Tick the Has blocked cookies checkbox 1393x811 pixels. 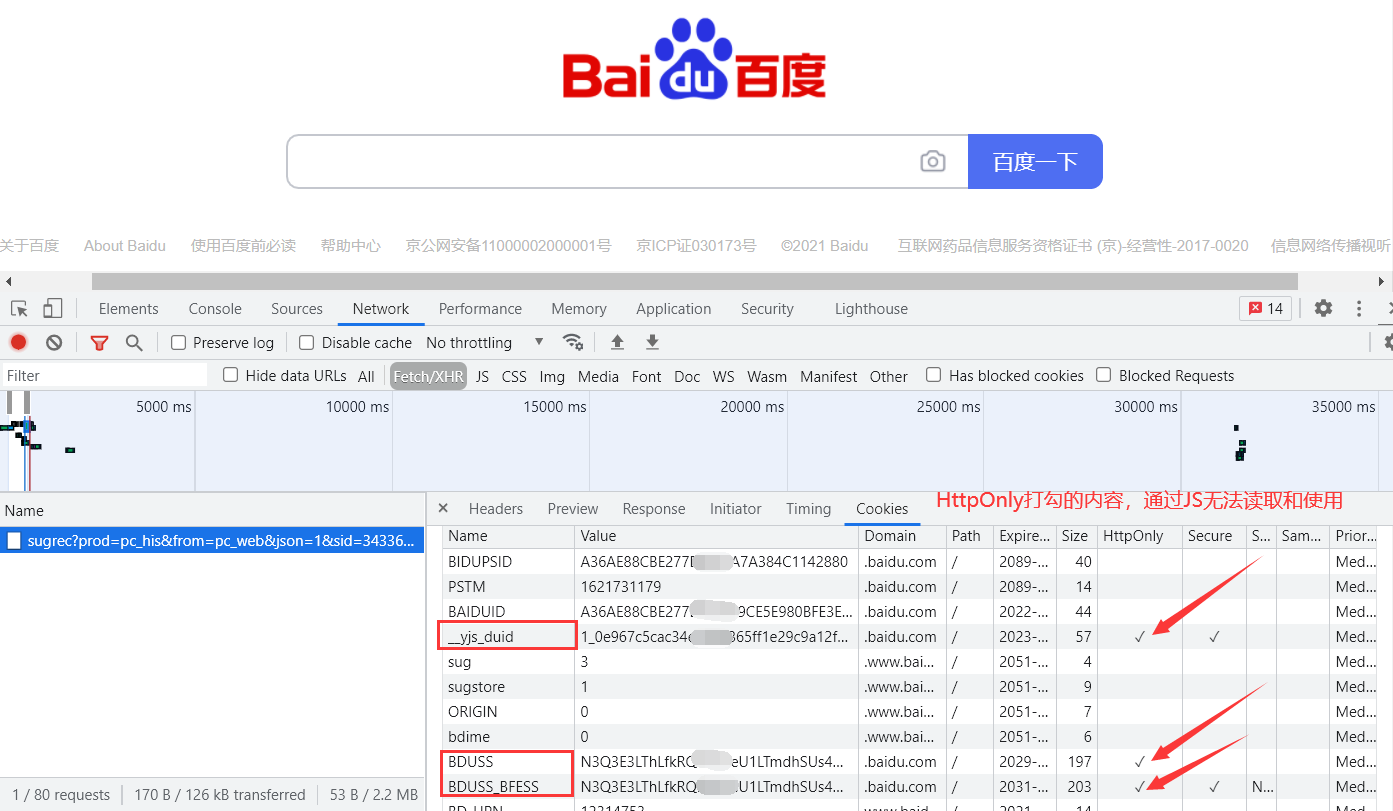click(934, 375)
